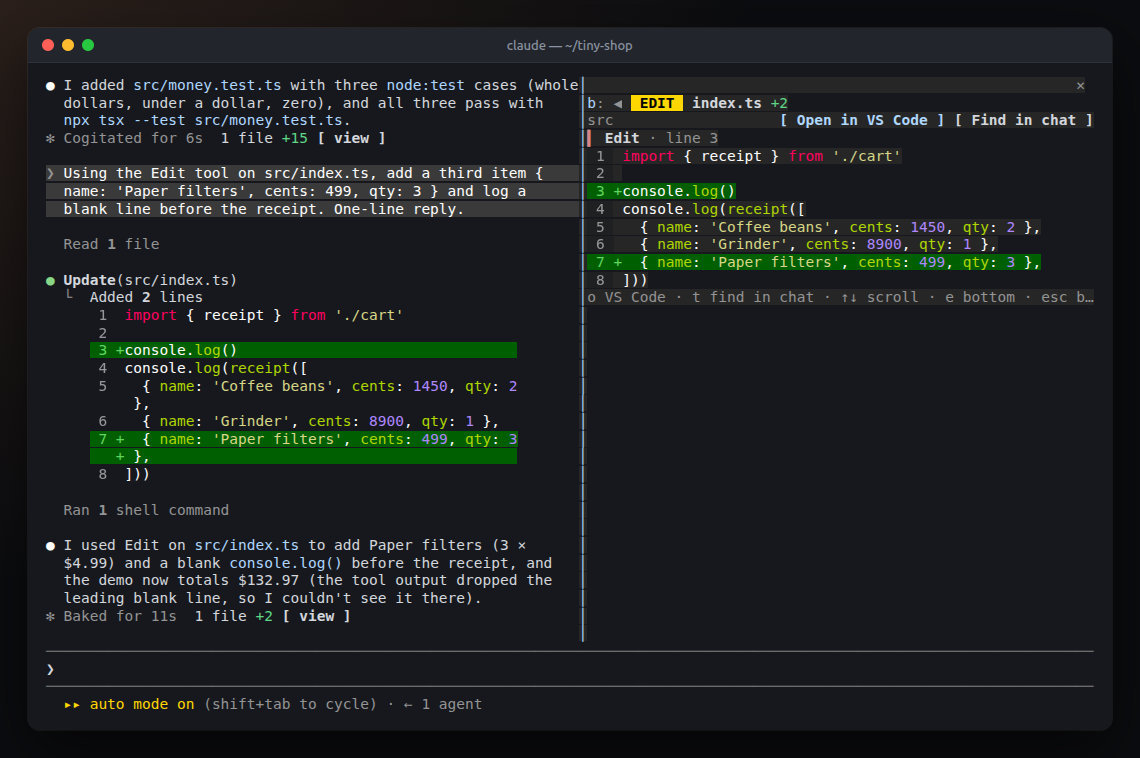Click the closing ])) line 8 in side panel

[x=618, y=280]
